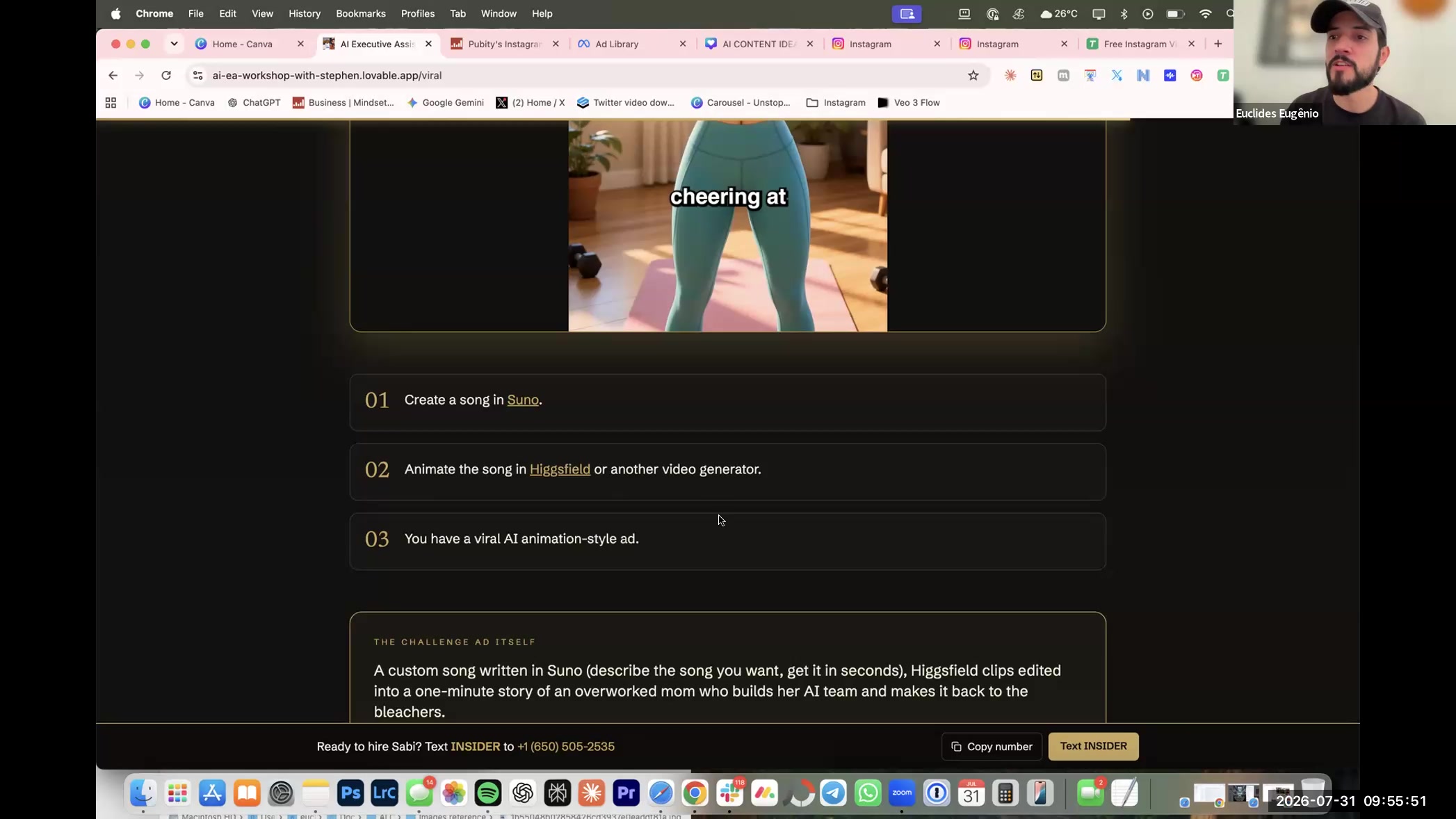This screenshot has width=1456, height=819.
Task: Launch Lightroom Classic from the Dock
Action: click(385, 793)
